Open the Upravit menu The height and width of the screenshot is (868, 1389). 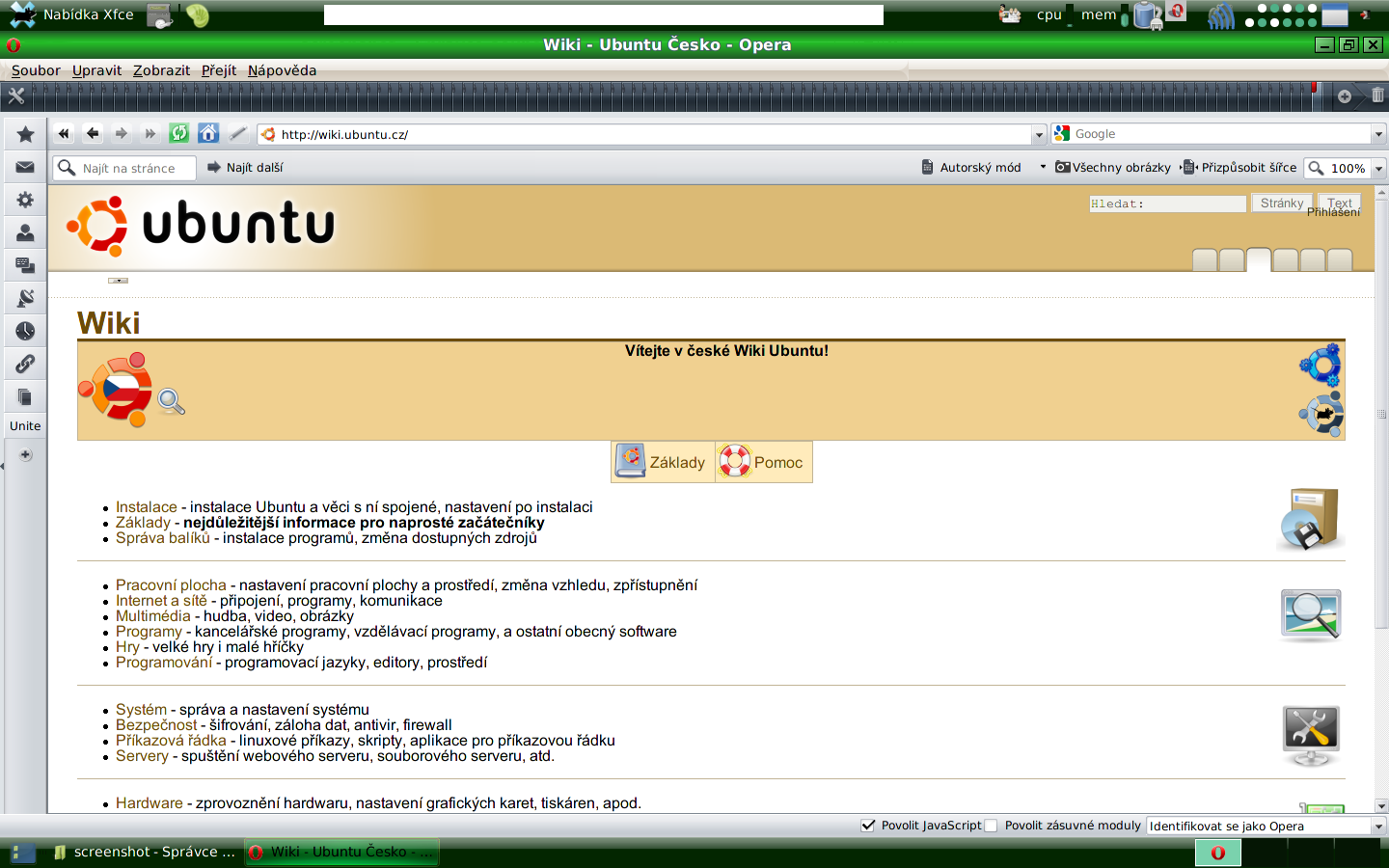(96, 70)
